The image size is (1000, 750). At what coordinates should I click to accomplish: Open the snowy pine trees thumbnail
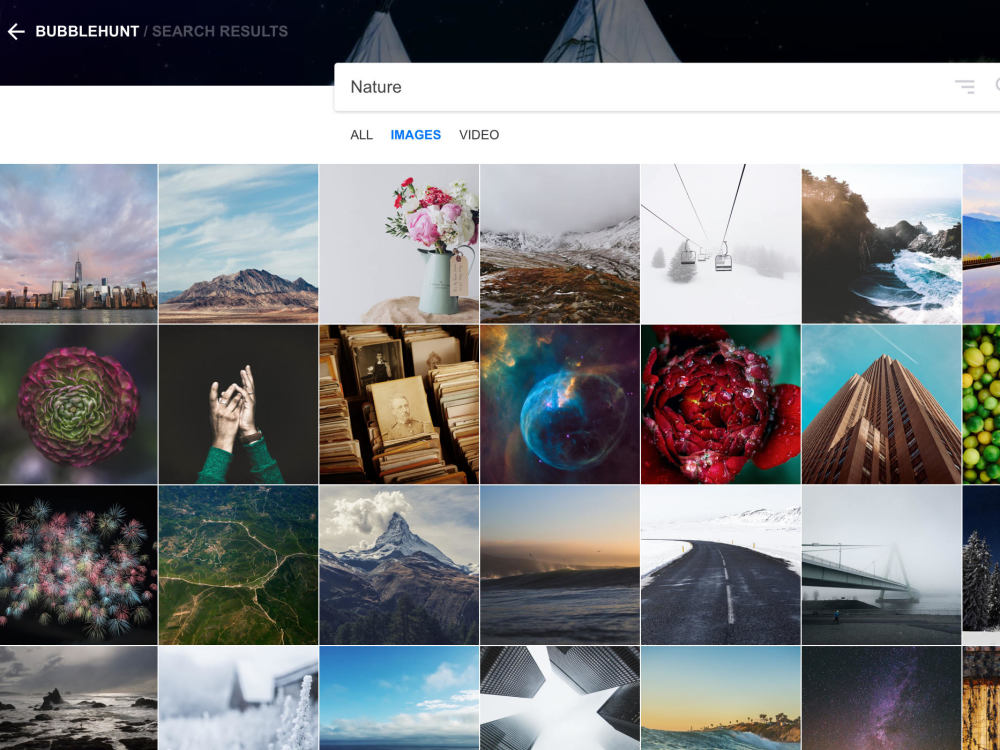(x=982, y=565)
